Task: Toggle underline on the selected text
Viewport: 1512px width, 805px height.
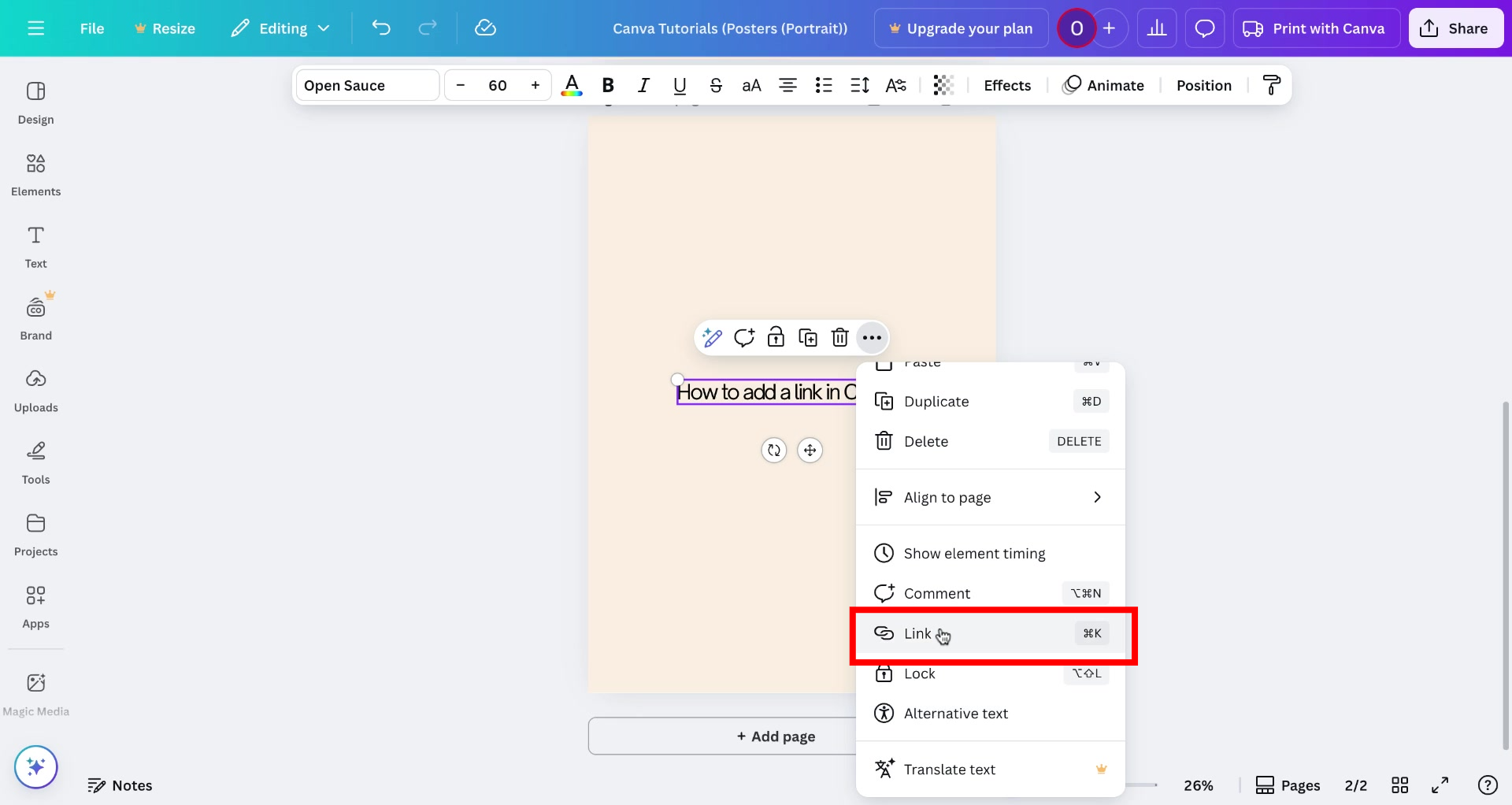Action: point(679,85)
